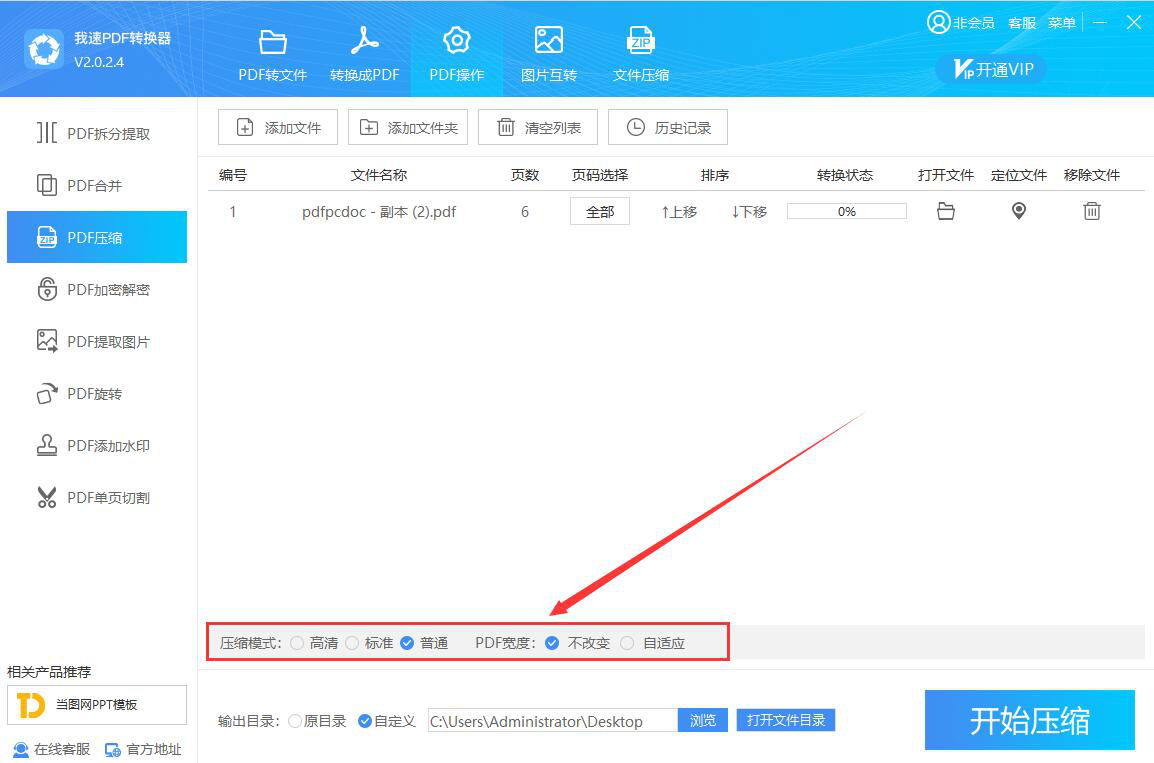Open PDF提取图片 in the sidebar
Viewport: 1154px width, 763px height.
click(96, 341)
